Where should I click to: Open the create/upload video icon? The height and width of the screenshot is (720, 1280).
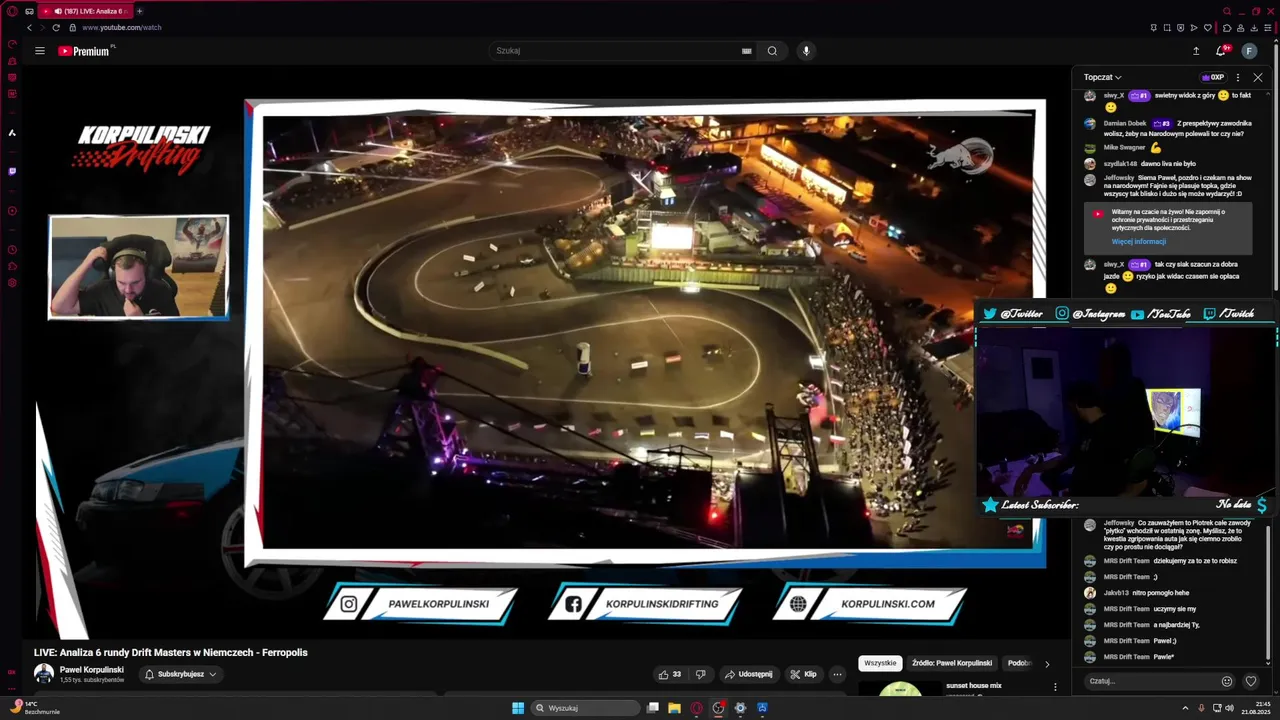pos(1196,51)
